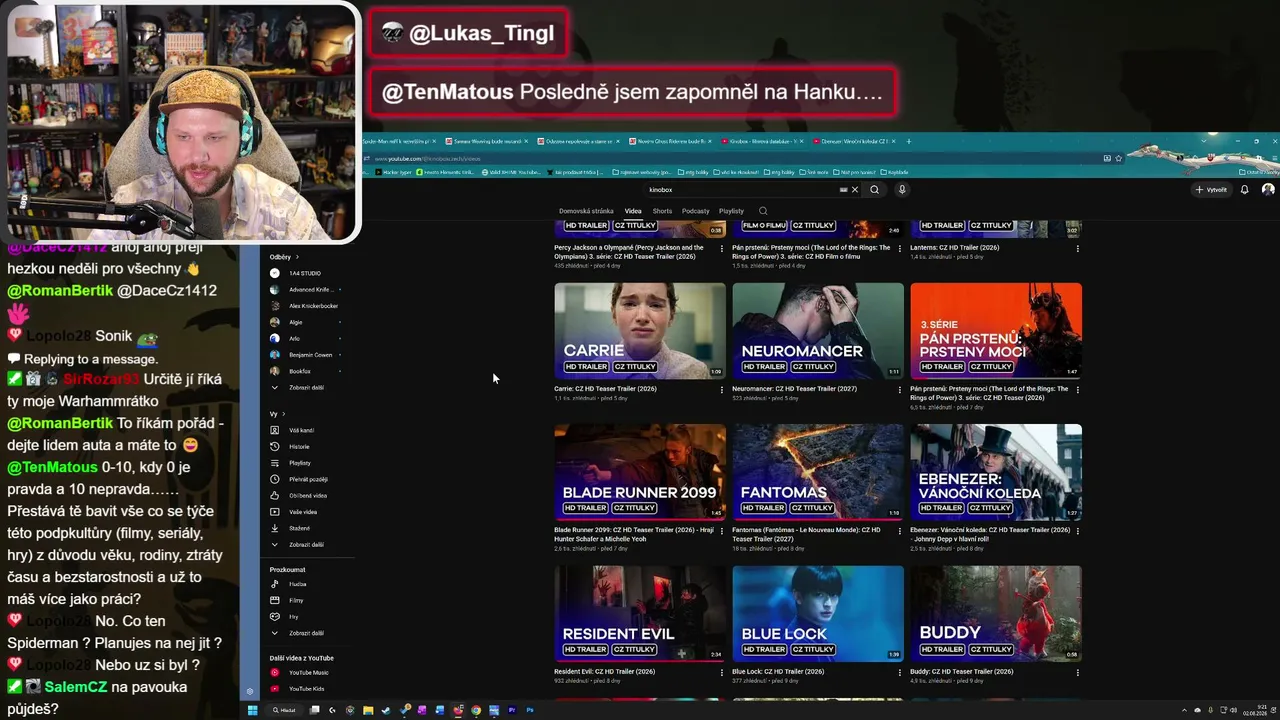Open options menu for Blade Runner 2099 video
This screenshot has width=1280, height=720.
(722, 531)
